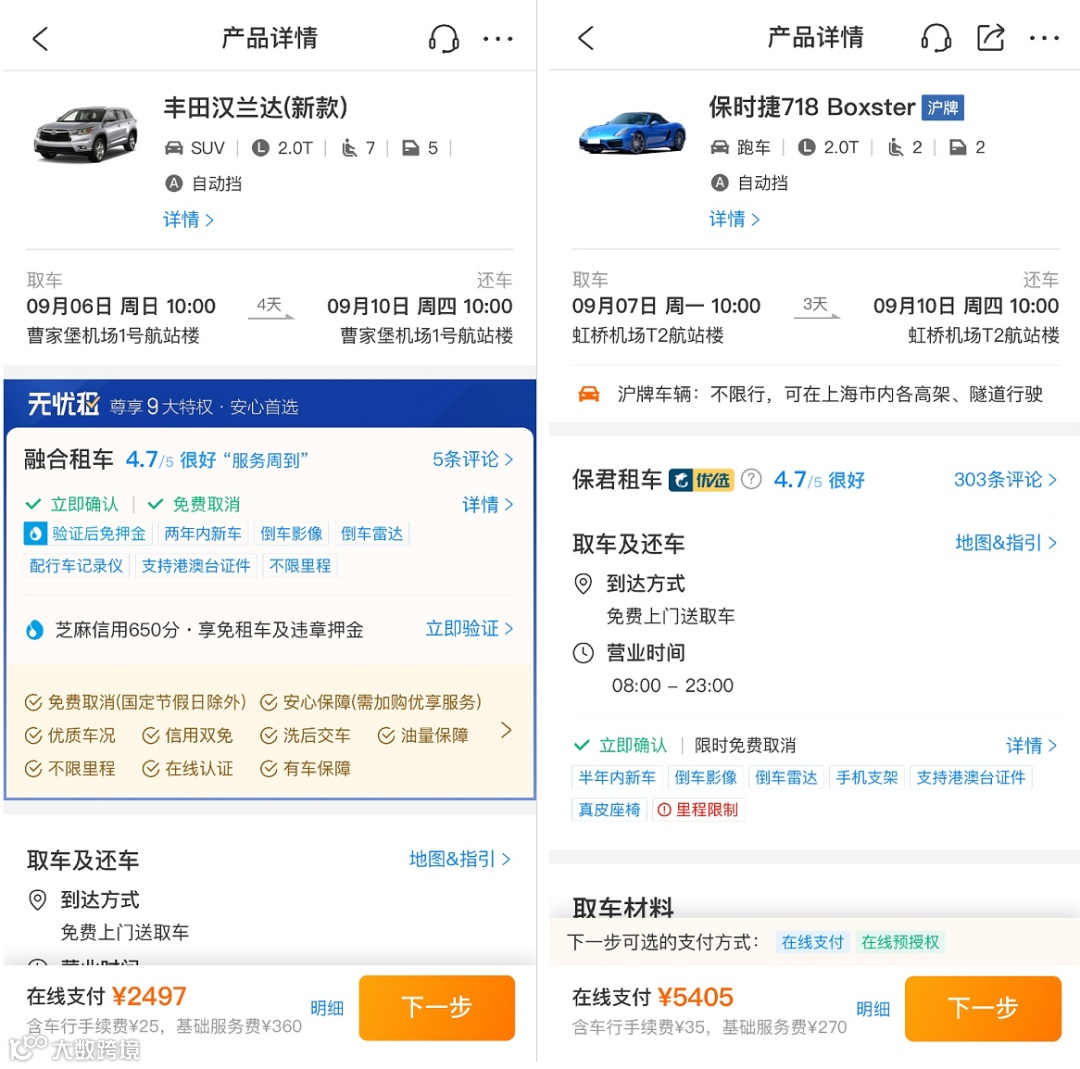Tap the headset icon on Porsche page
1080x1069 pixels.
click(936, 39)
